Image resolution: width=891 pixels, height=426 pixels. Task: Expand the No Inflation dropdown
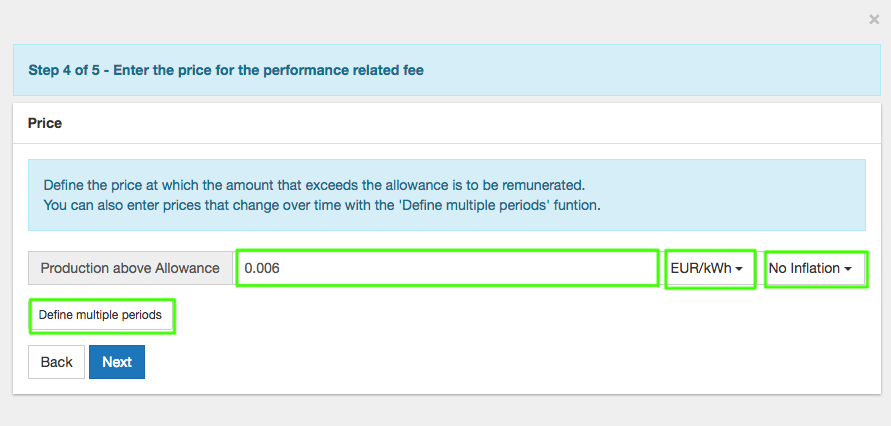click(x=815, y=268)
